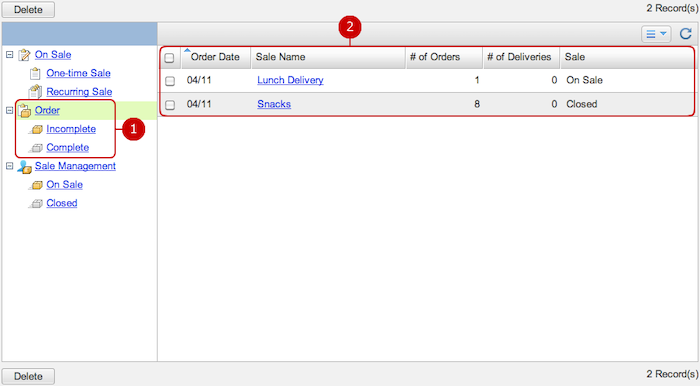The image size is (700, 386).
Task: Click the On Sale status in Lunch Delivery row
Action: pos(584,80)
